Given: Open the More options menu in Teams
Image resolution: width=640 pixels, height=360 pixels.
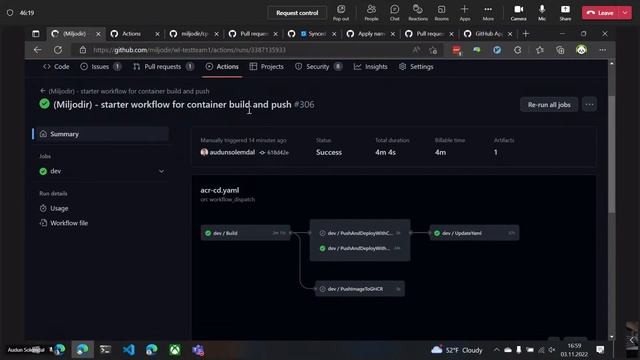Looking at the screenshot, I should pos(488,13).
